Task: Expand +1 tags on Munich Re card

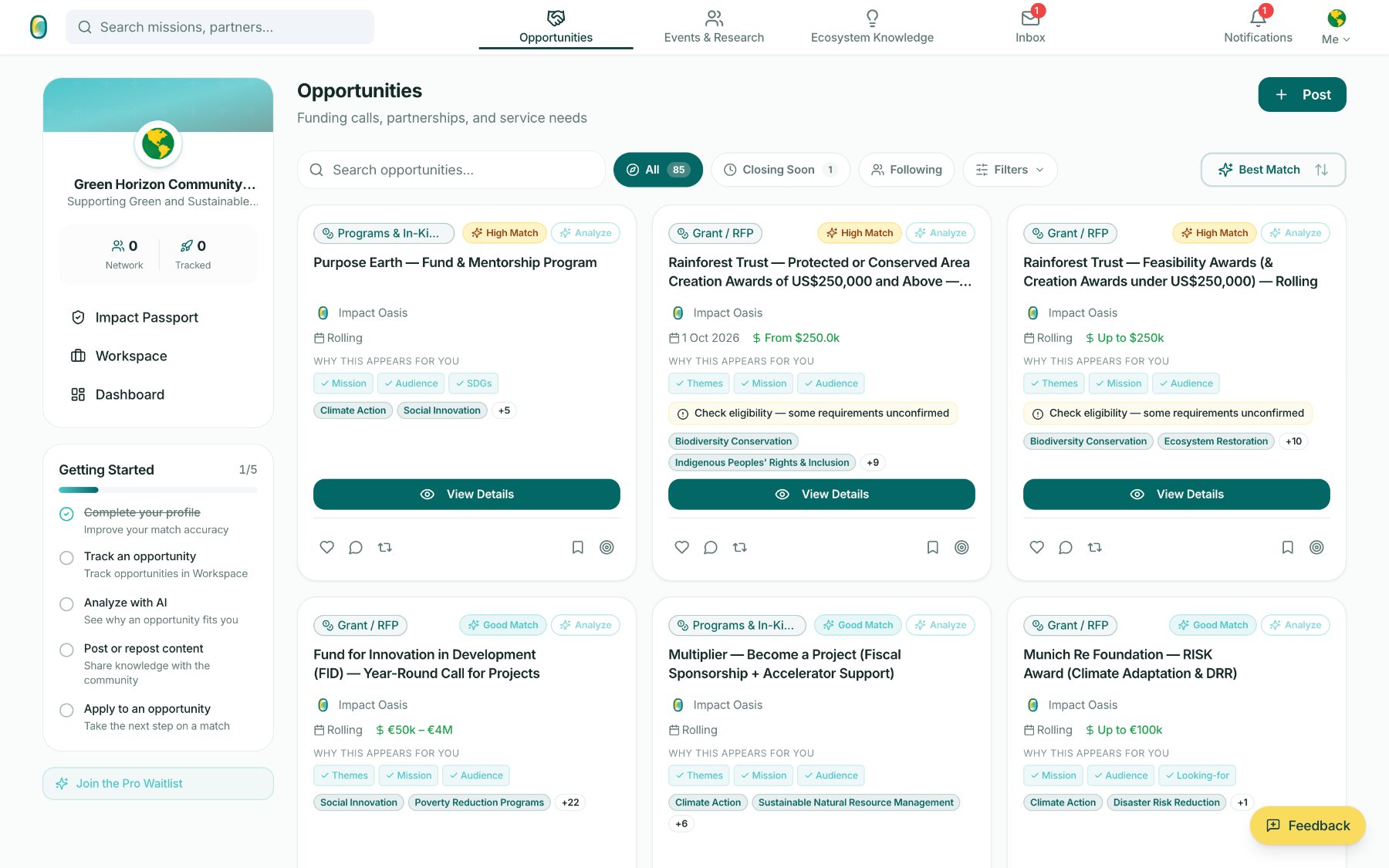Action: 1242,802
